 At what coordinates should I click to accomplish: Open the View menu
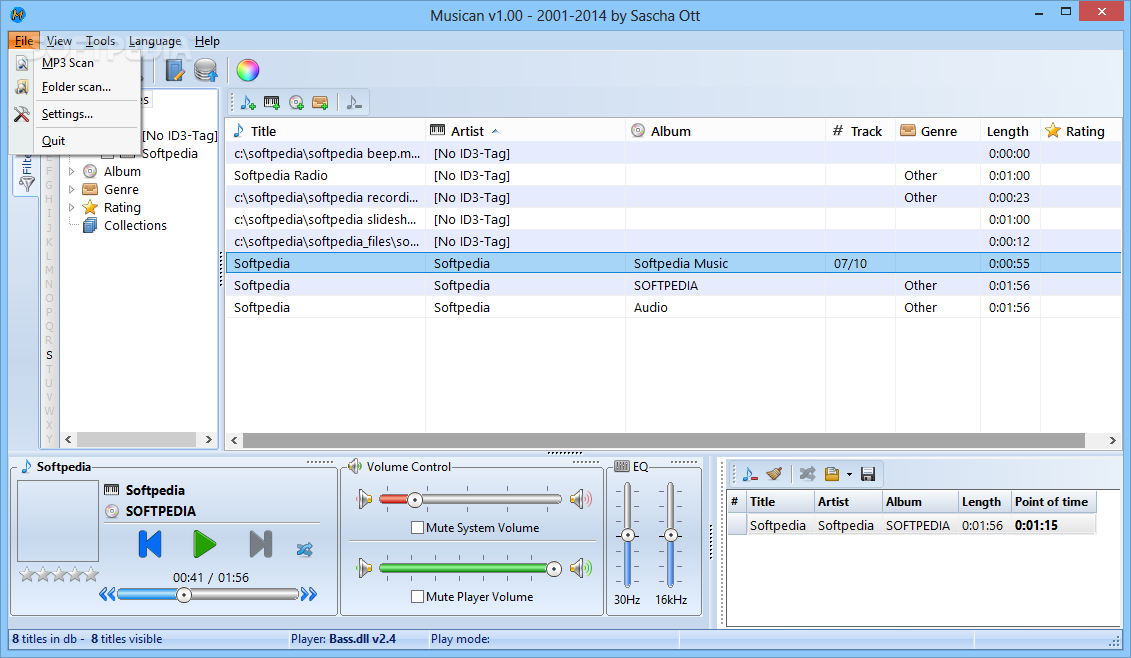(x=59, y=41)
